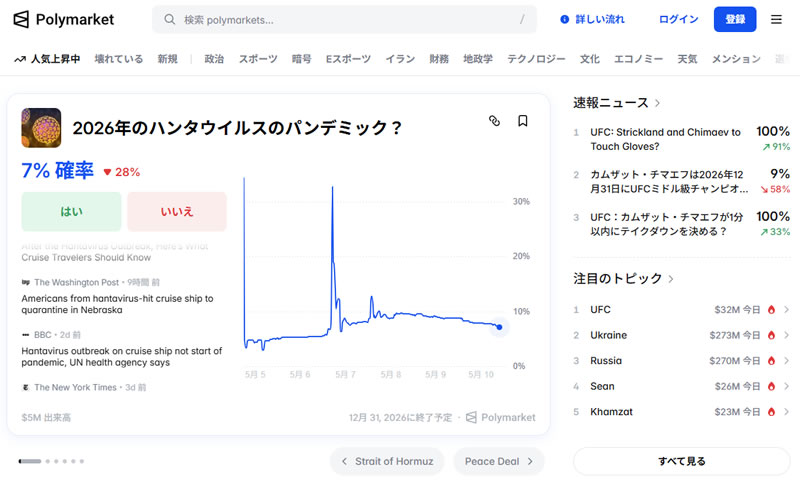Click the hantavirus market thumbnail image
800x487 pixels.
click(41, 127)
